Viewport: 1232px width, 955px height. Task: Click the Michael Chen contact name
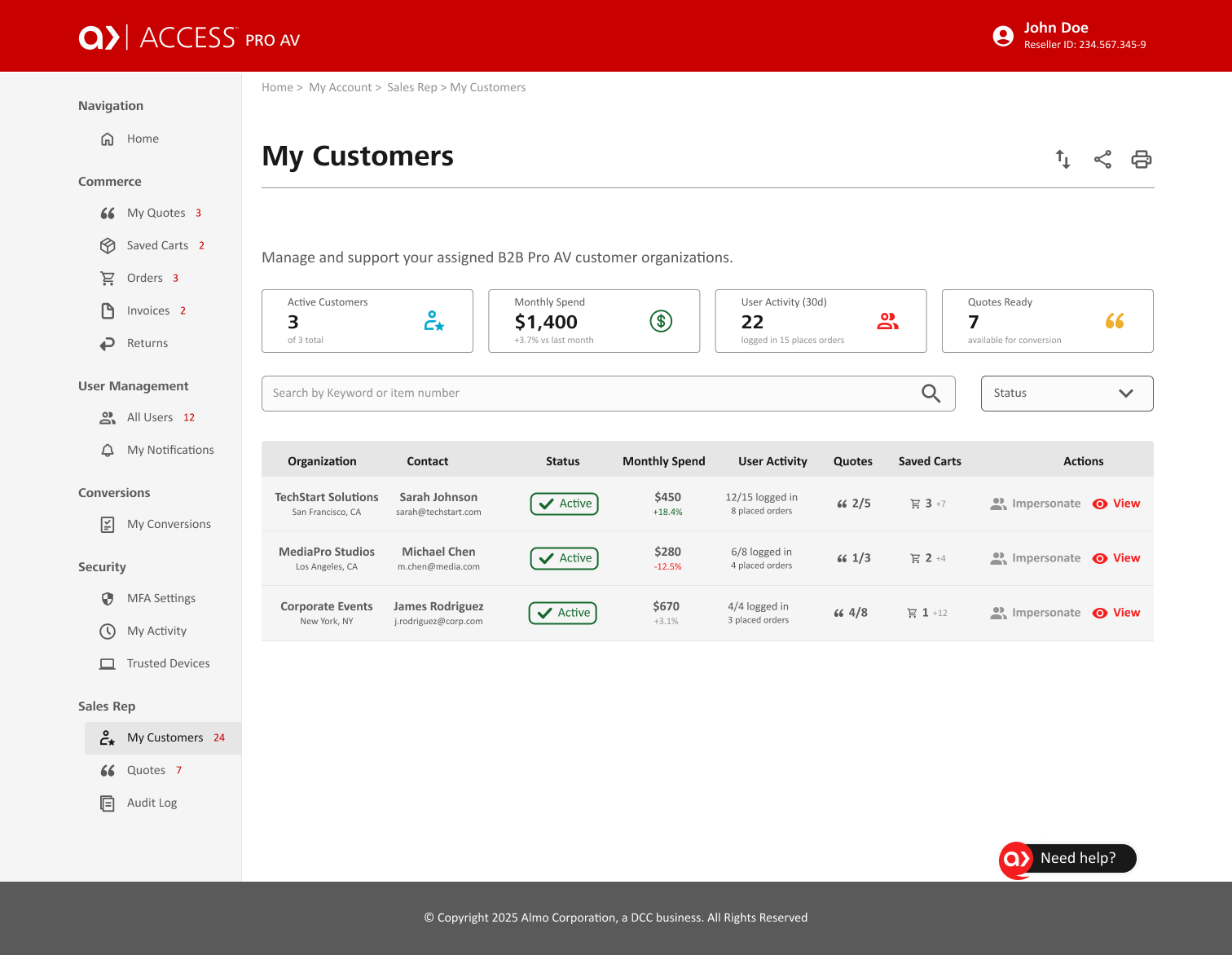pos(438,552)
